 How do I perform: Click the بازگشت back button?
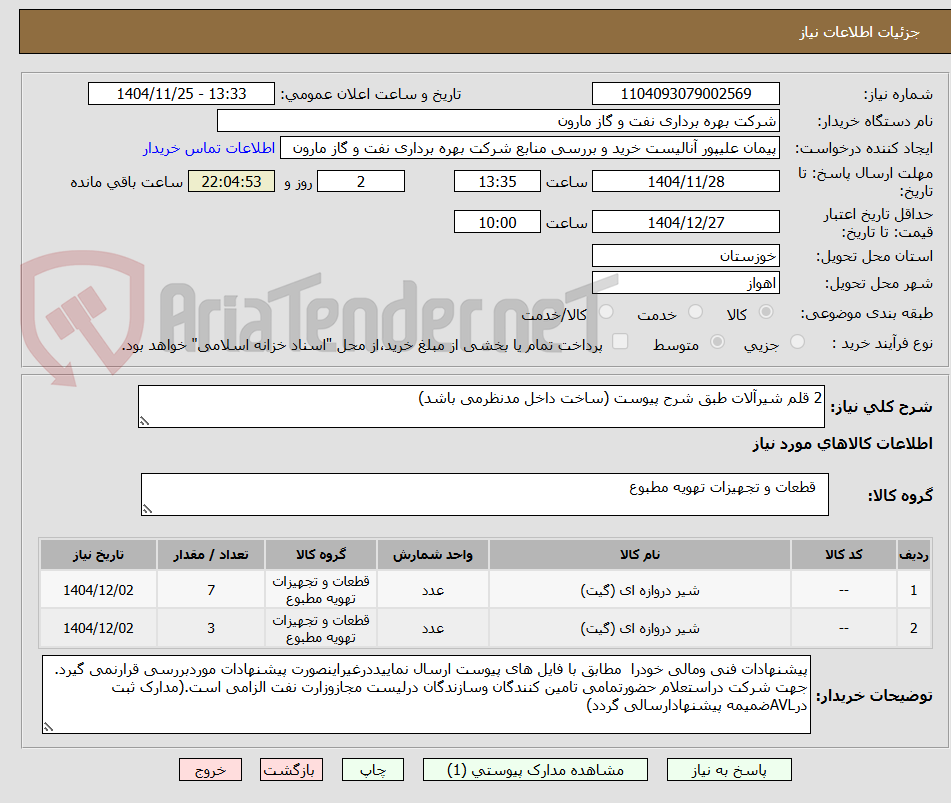pyautogui.click(x=291, y=770)
